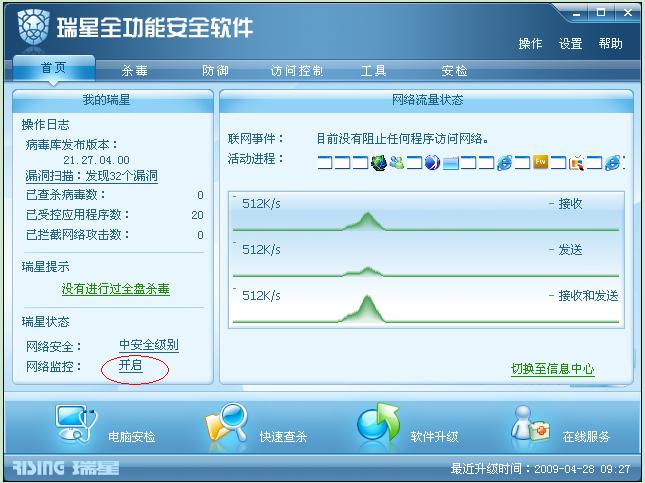The height and width of the screenshot is (483, 645).
Task: Toggle 网络监控 开启 status link
Action: pyautogui.click(x=131, y=365)
